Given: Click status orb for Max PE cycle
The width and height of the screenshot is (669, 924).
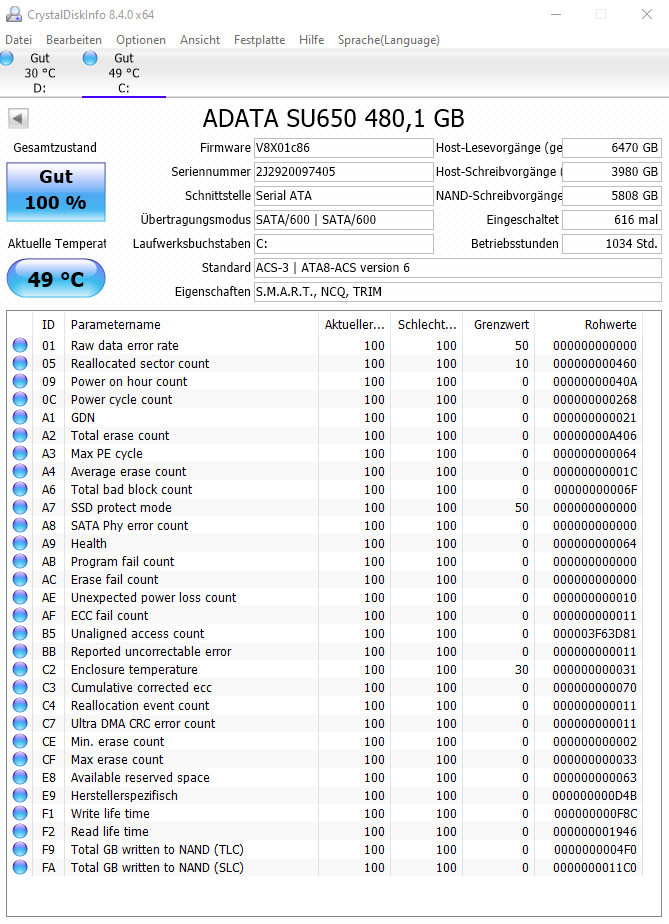Looking at the screenshot, I should point(20,453).
